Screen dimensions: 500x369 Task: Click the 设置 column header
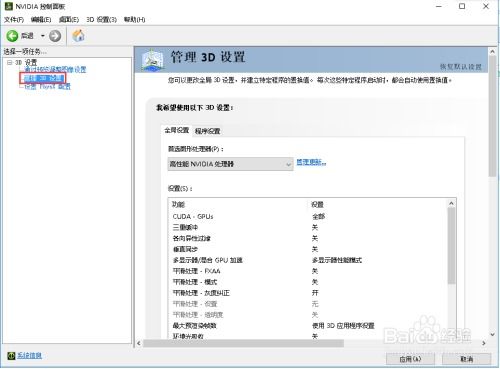[317, 204]
